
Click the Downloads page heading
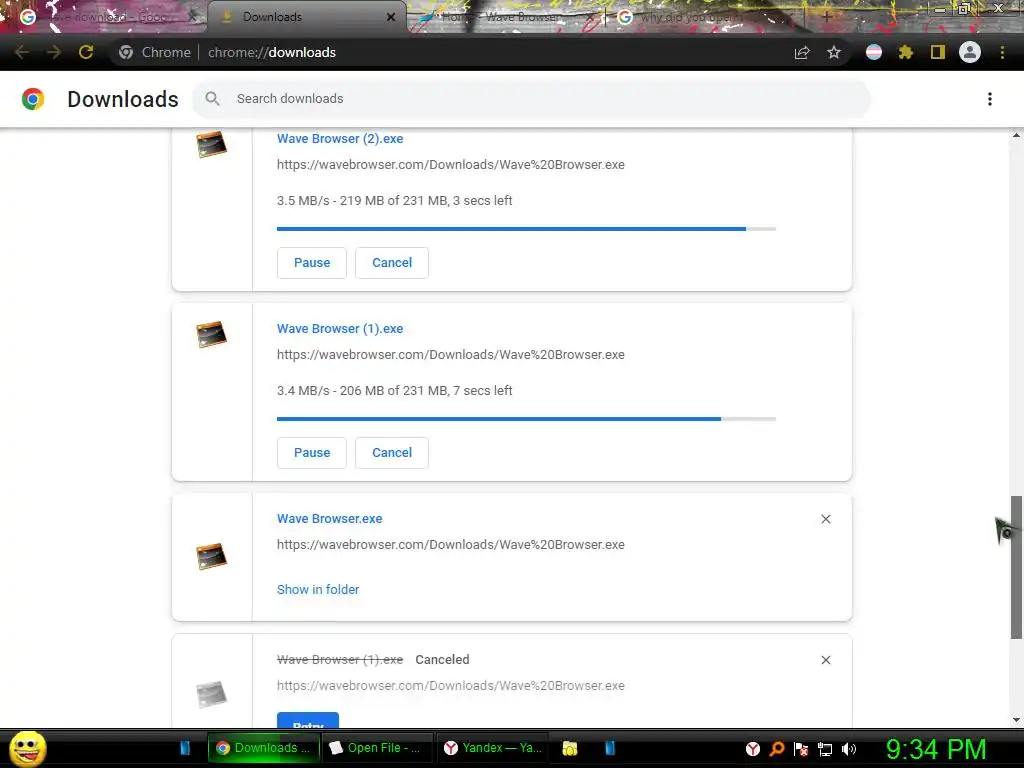[123, 99]
